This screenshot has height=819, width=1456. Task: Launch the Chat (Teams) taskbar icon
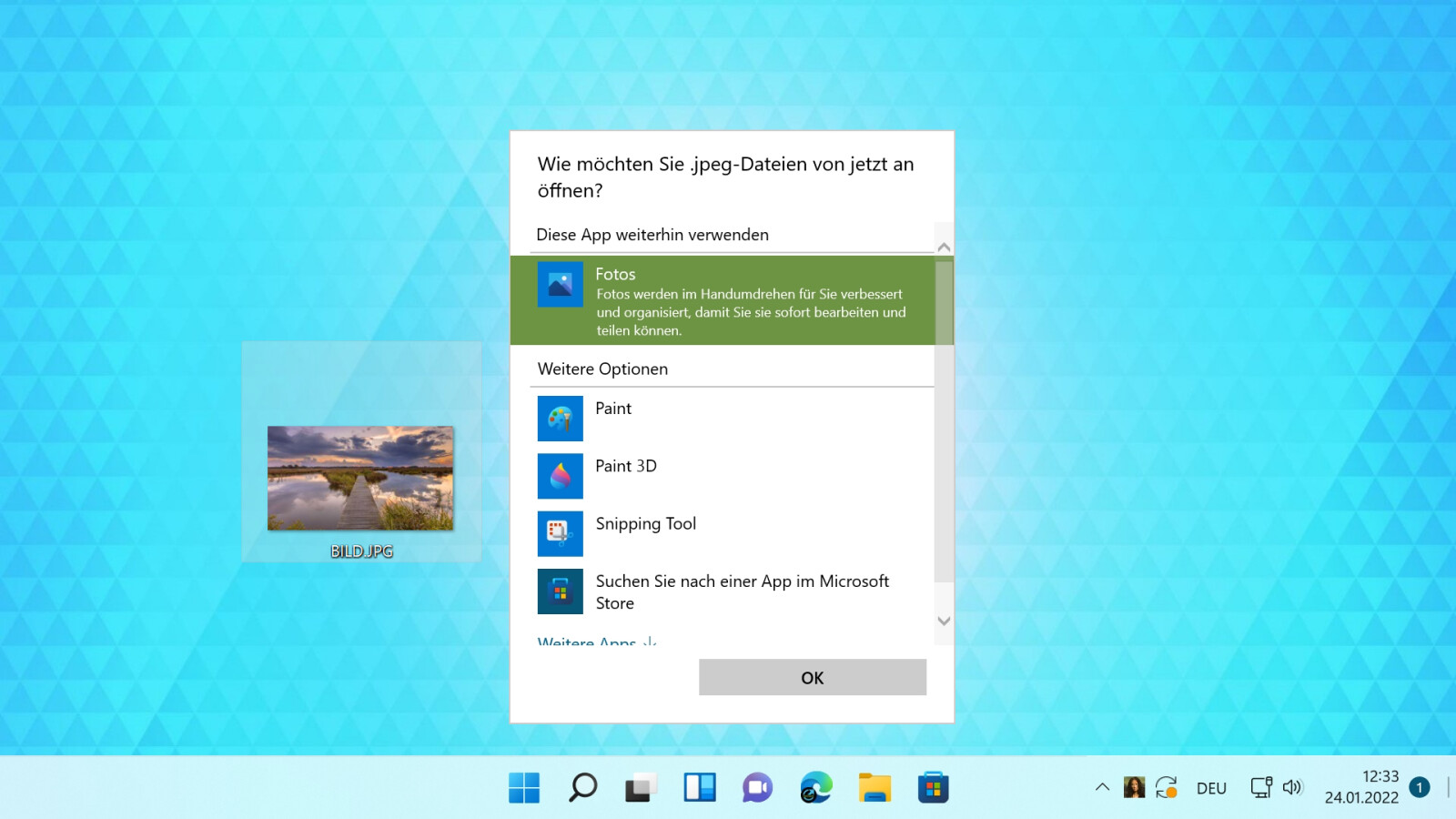click(x=757, y=787)
